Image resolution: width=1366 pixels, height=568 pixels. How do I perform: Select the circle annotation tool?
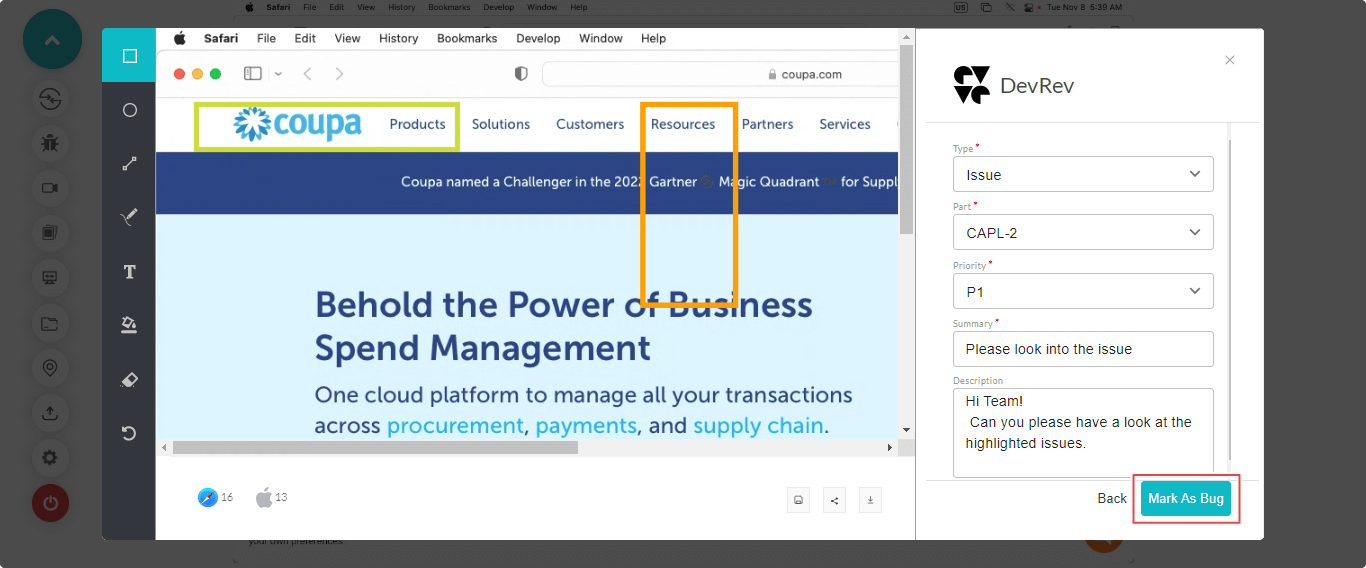point(129,110)
